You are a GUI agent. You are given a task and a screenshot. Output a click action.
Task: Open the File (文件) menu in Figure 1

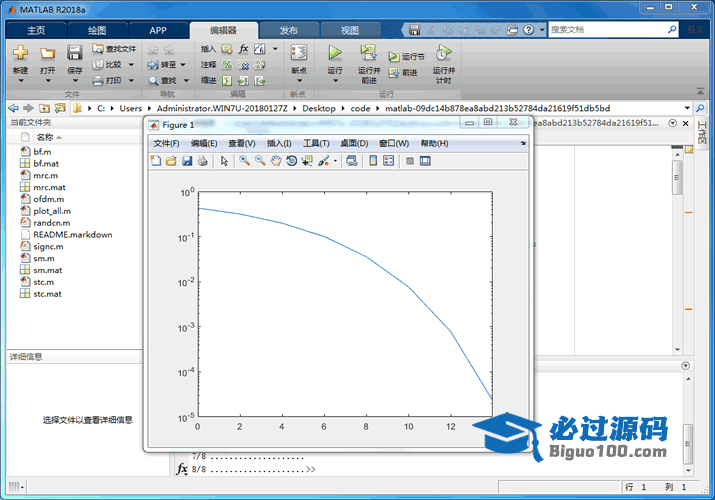coord(166,143)
